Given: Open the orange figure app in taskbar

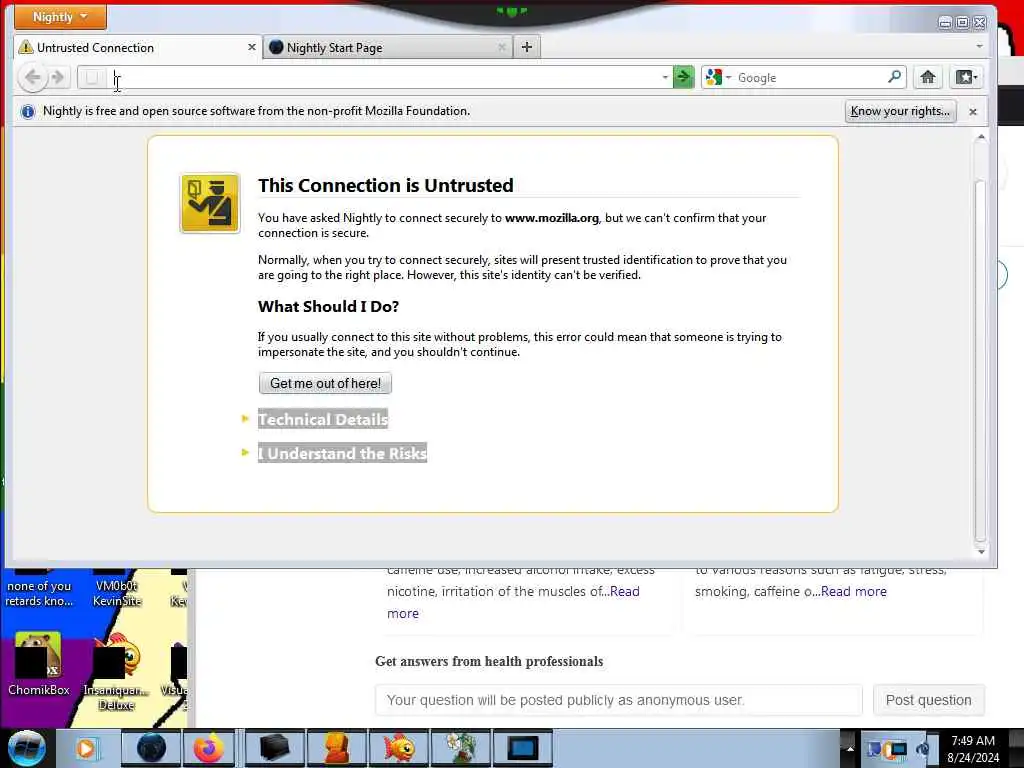Looking at the screenshot, I should [337, 748].
